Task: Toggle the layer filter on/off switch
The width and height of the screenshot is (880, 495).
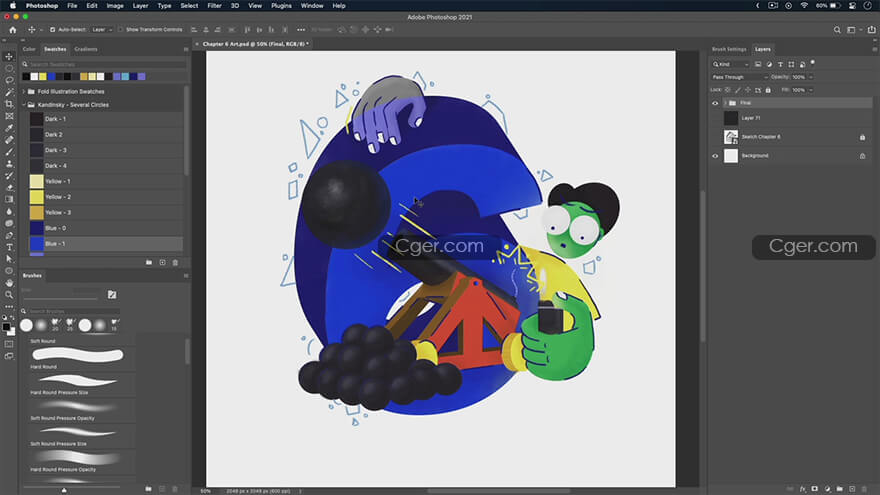Action: coord(813,63)
